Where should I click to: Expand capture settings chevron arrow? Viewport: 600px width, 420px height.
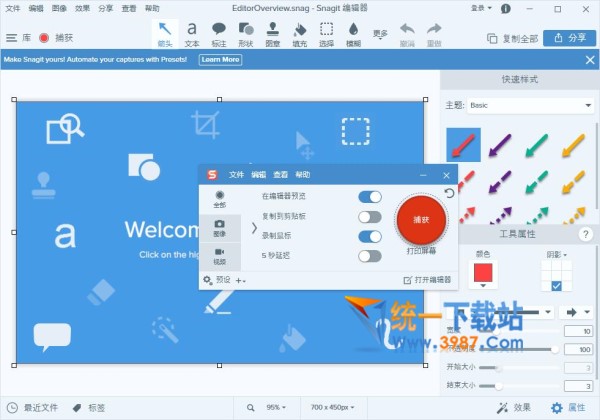254,228
